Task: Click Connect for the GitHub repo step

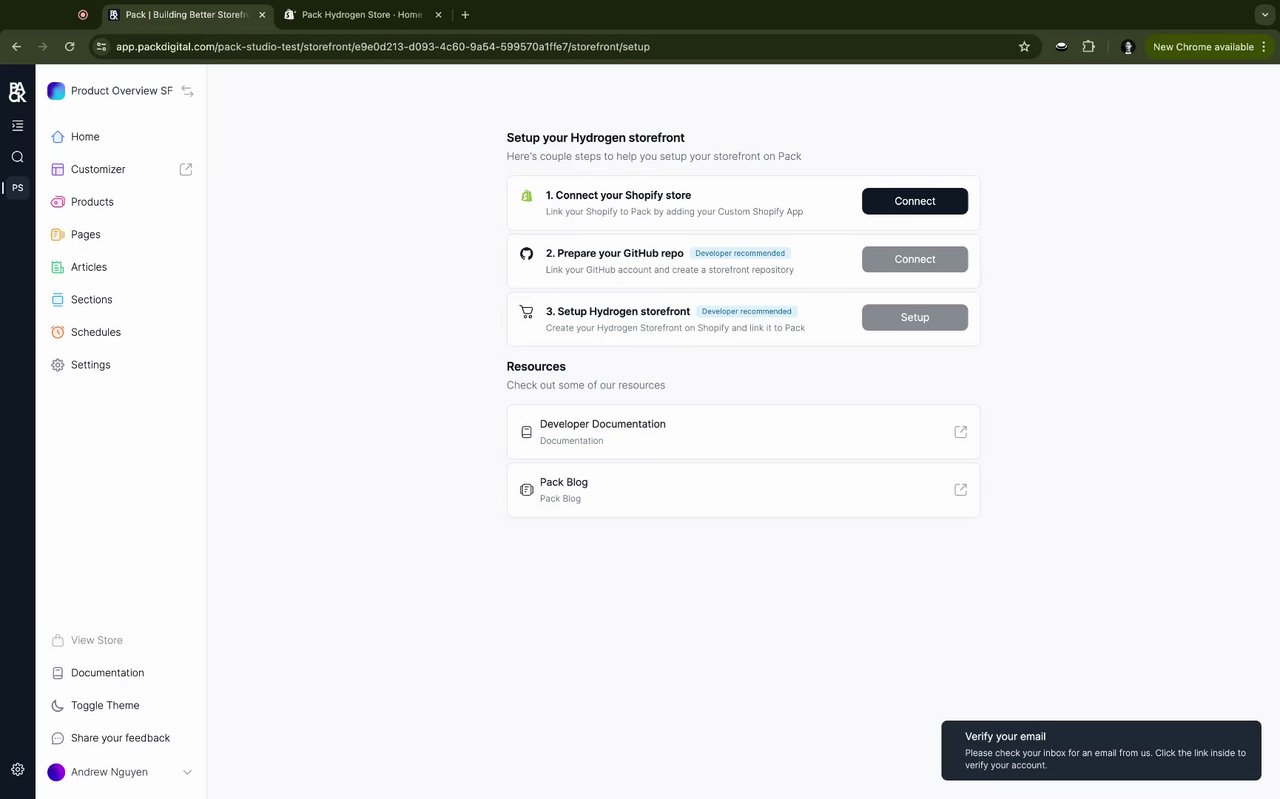Action: (x=915, y=259)
